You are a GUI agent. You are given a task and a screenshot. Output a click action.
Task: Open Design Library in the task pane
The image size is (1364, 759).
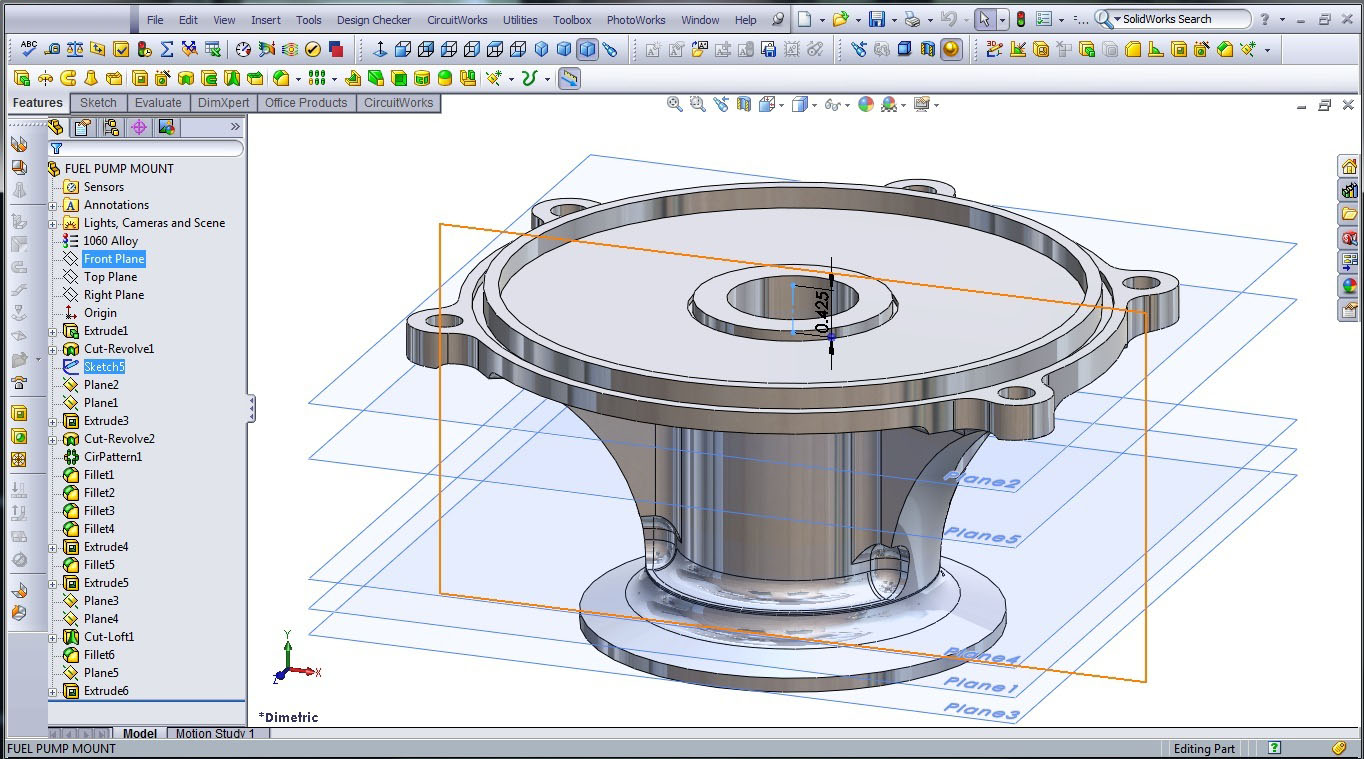[1349, 190]
